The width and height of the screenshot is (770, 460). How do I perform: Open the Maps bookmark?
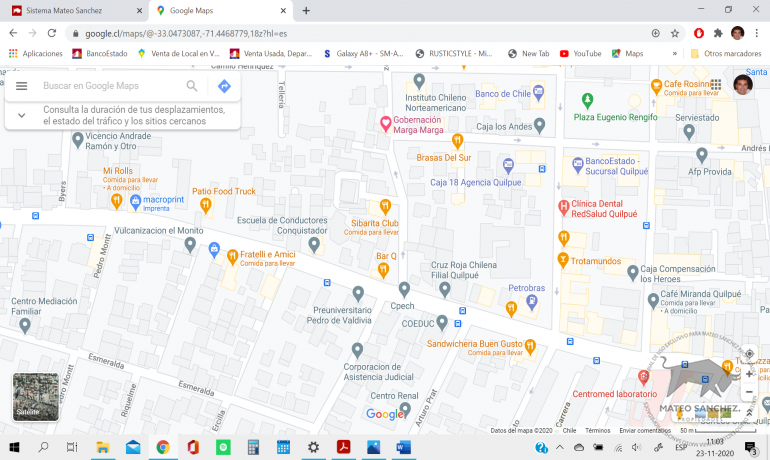pos(627,54)
